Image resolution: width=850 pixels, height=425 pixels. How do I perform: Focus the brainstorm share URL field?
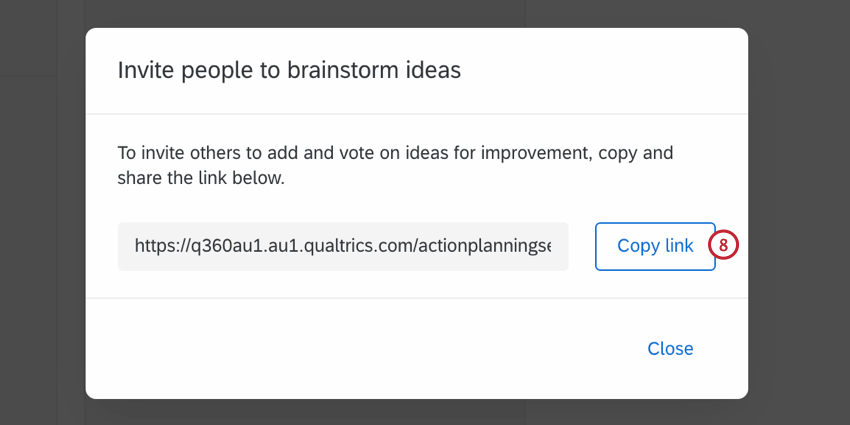pyautogui.click(x=343, y=246)
